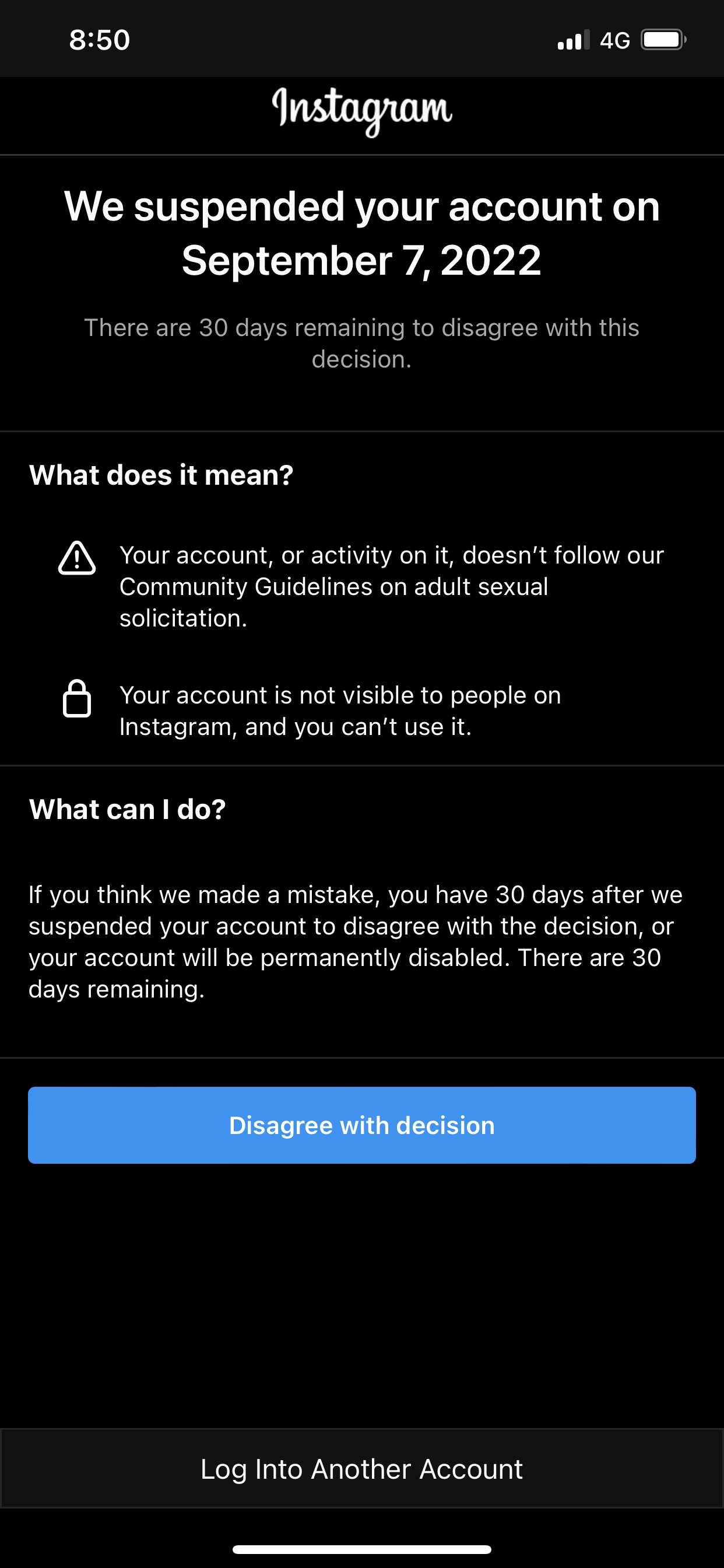
Task: Tap the September 7, 2022 date
Action: click(362, 261)
